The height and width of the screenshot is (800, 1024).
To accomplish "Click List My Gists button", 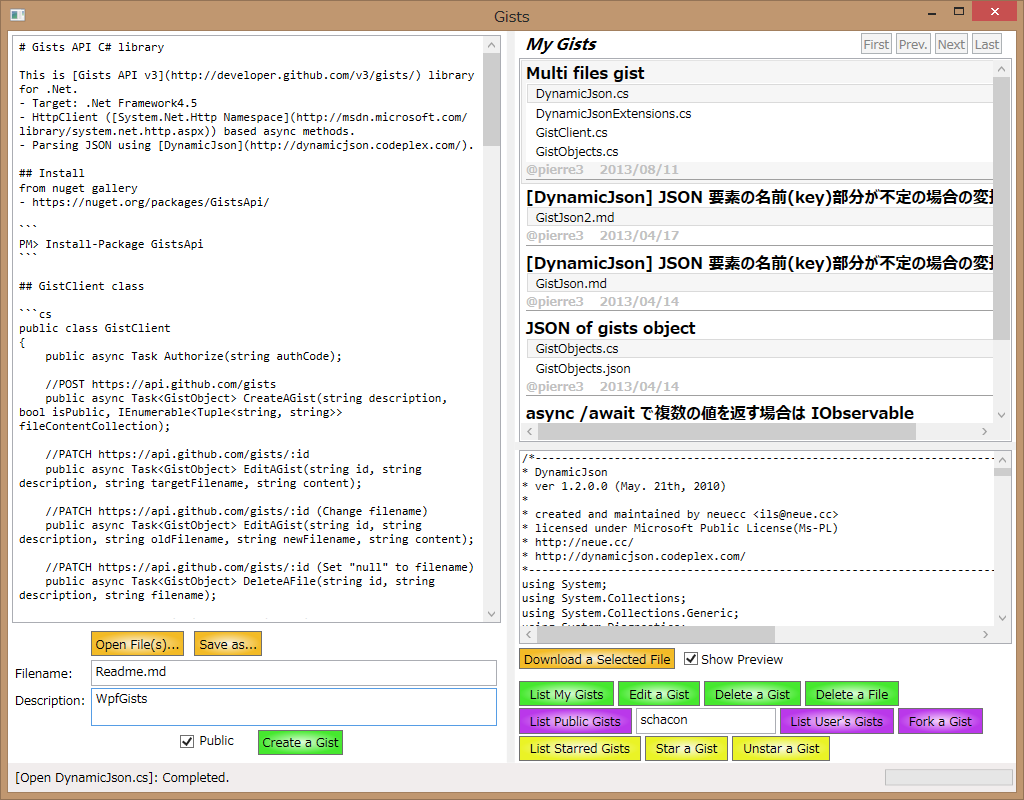I will pos(566,694).
